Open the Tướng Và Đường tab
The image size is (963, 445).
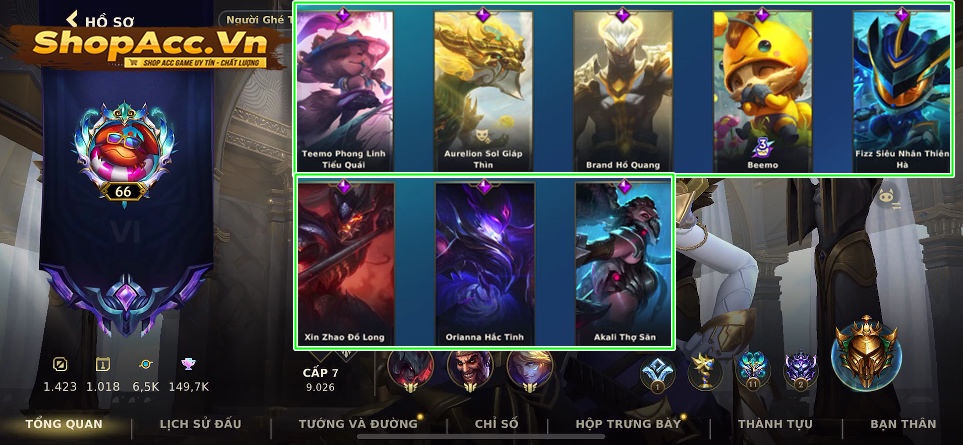pos(358,424)
